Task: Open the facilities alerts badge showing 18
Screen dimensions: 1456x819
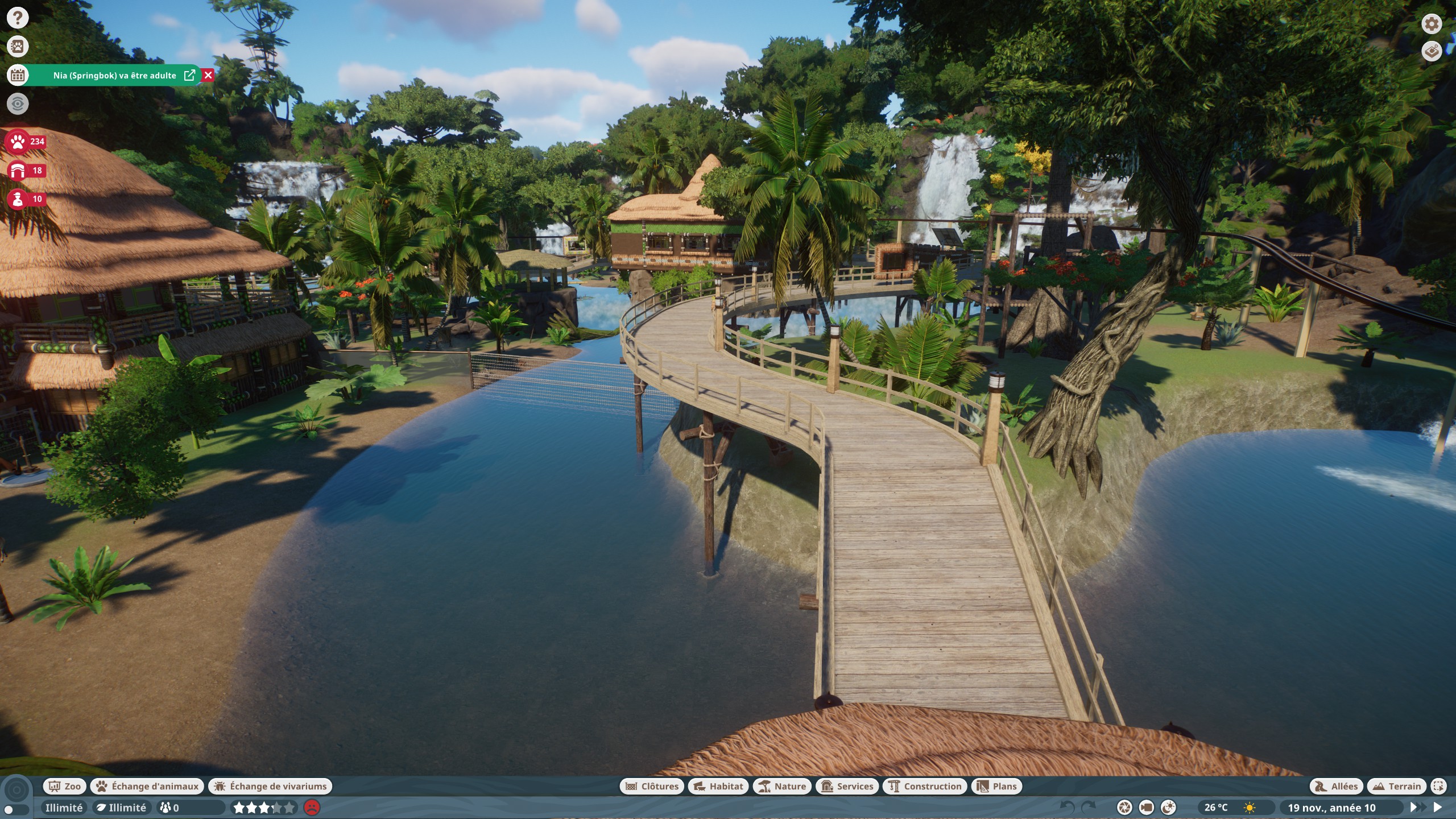Action: (x=26, y=170)
